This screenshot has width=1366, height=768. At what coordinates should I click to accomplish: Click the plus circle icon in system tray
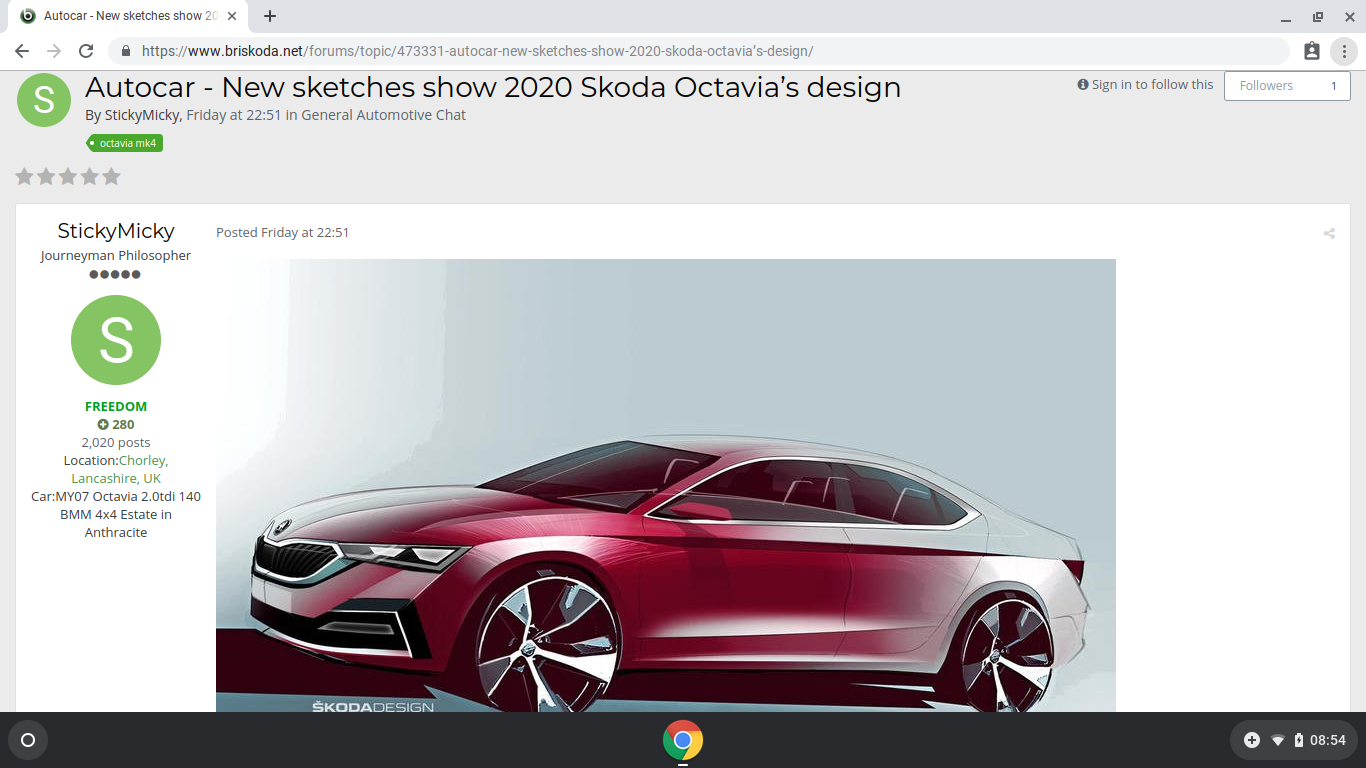tap(1252, 740)
